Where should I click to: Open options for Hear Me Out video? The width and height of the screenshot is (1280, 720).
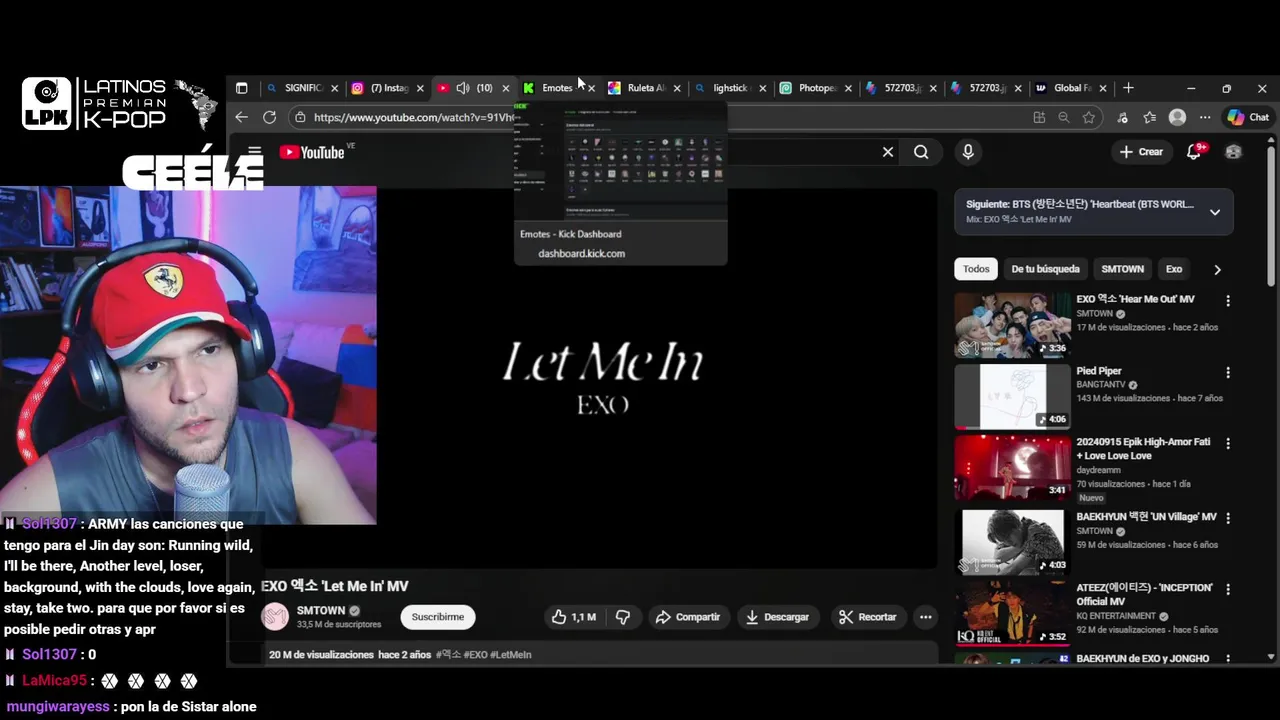tap(1228, 301)
